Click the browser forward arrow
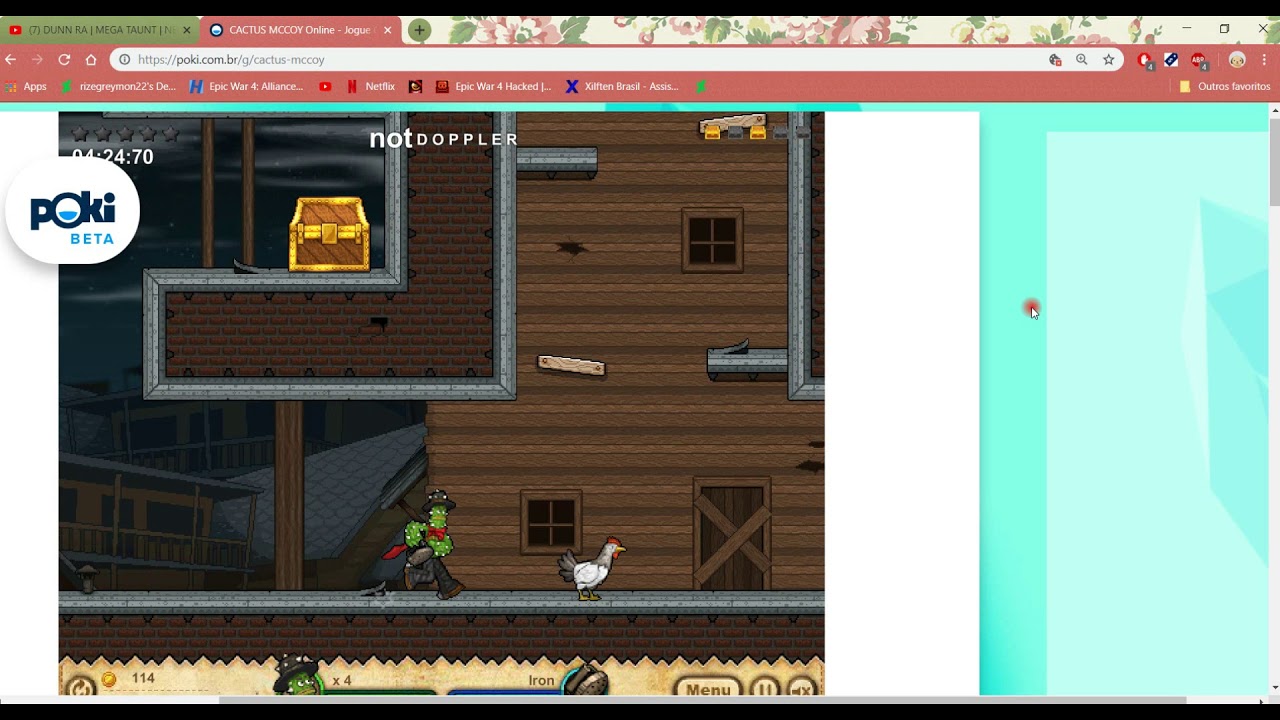 pyautogui.click(x=37, y=60)
